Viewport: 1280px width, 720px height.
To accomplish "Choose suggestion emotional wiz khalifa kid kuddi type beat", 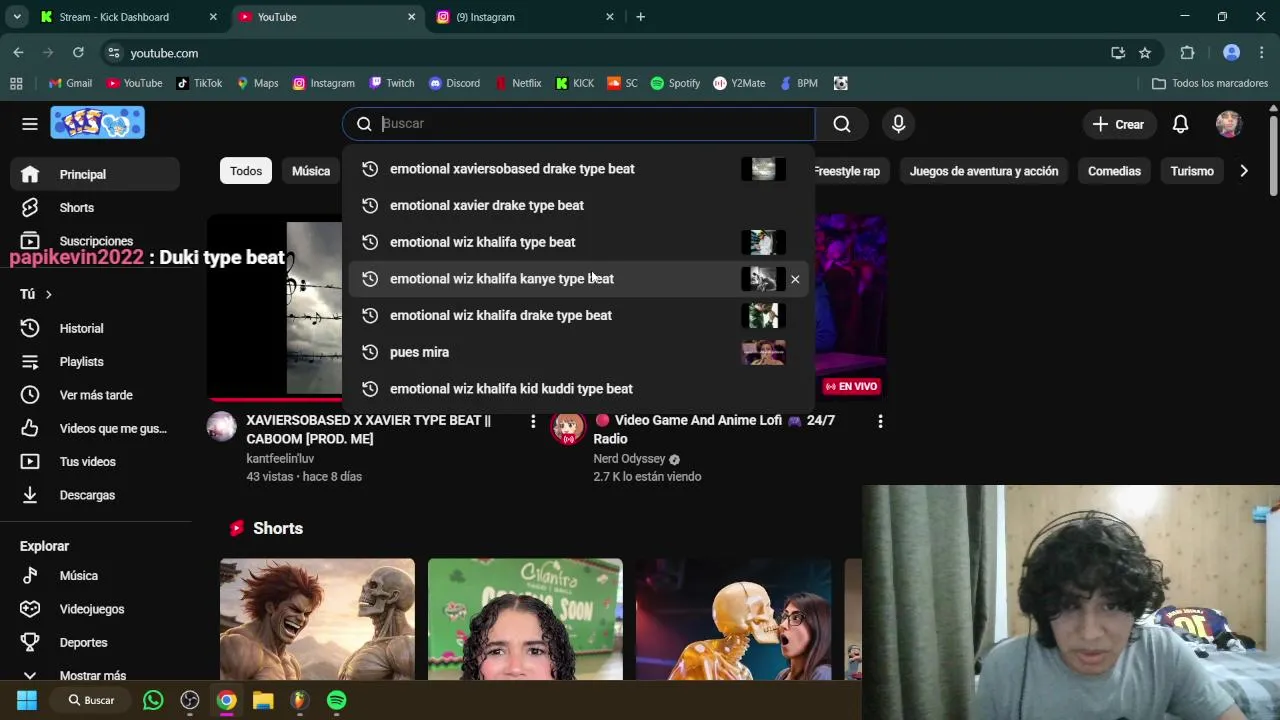I will click(x=578, y=389).
